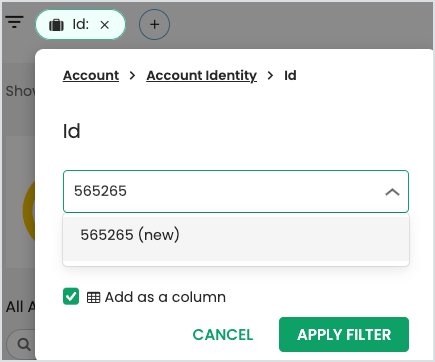Click the table grid icon beside Add as a column
The width and height of the screenshot is (435, 362).
93,297
